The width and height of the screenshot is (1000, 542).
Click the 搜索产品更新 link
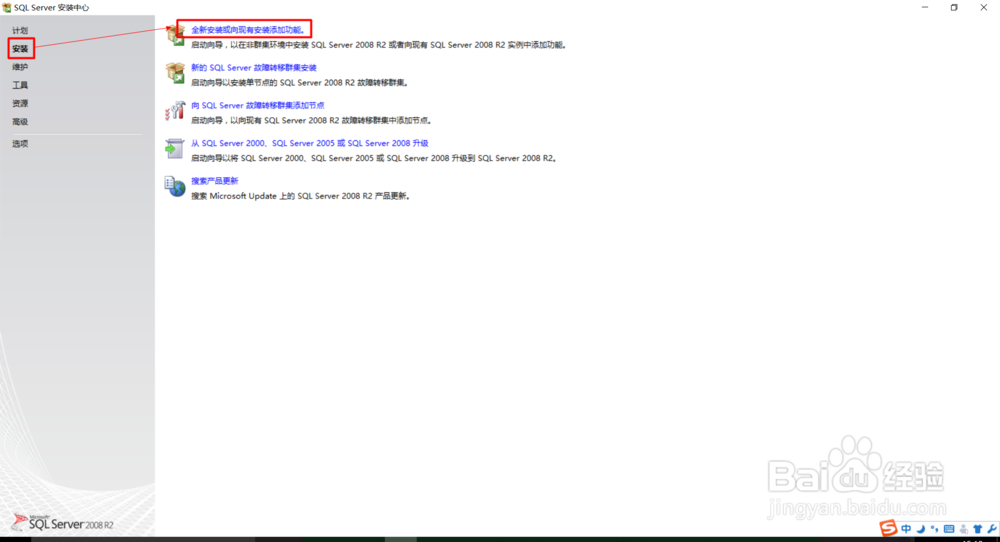214,180
